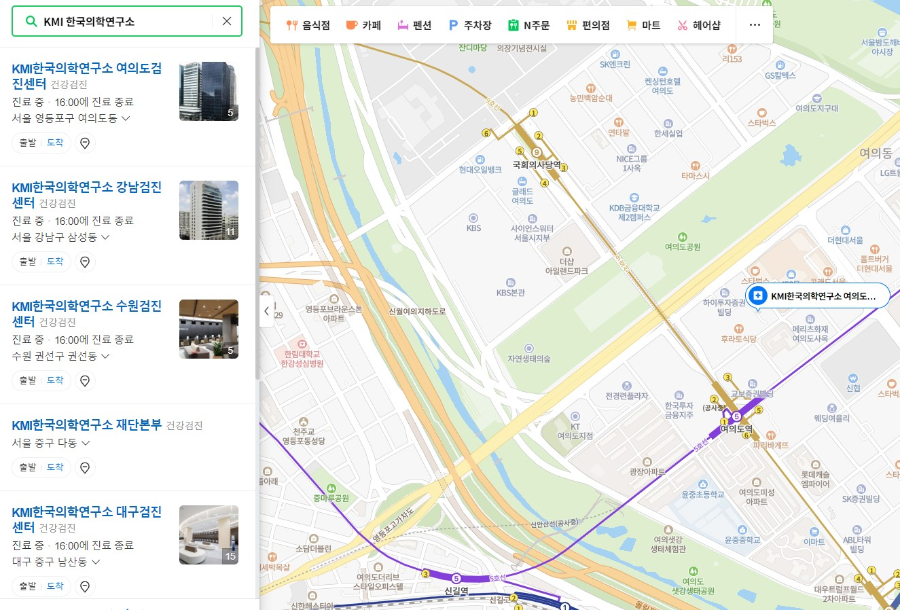Set 수원검진센터 as 출발 point
900x610 pixels.
28,380
